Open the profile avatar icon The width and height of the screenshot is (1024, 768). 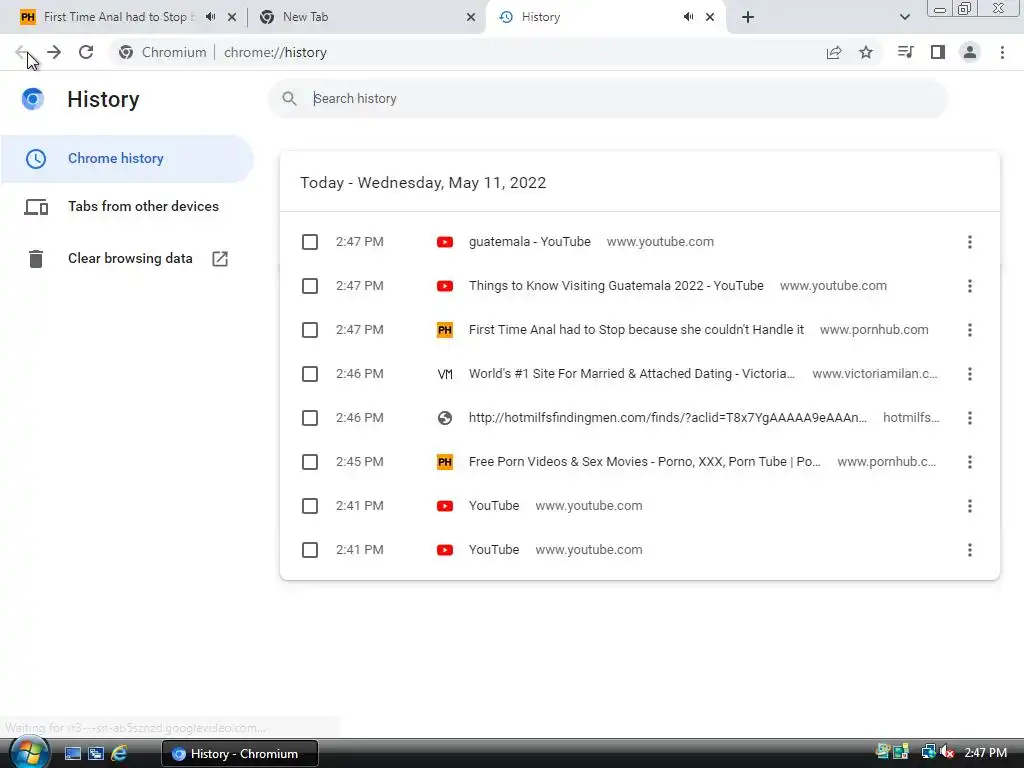click(970, 52)
